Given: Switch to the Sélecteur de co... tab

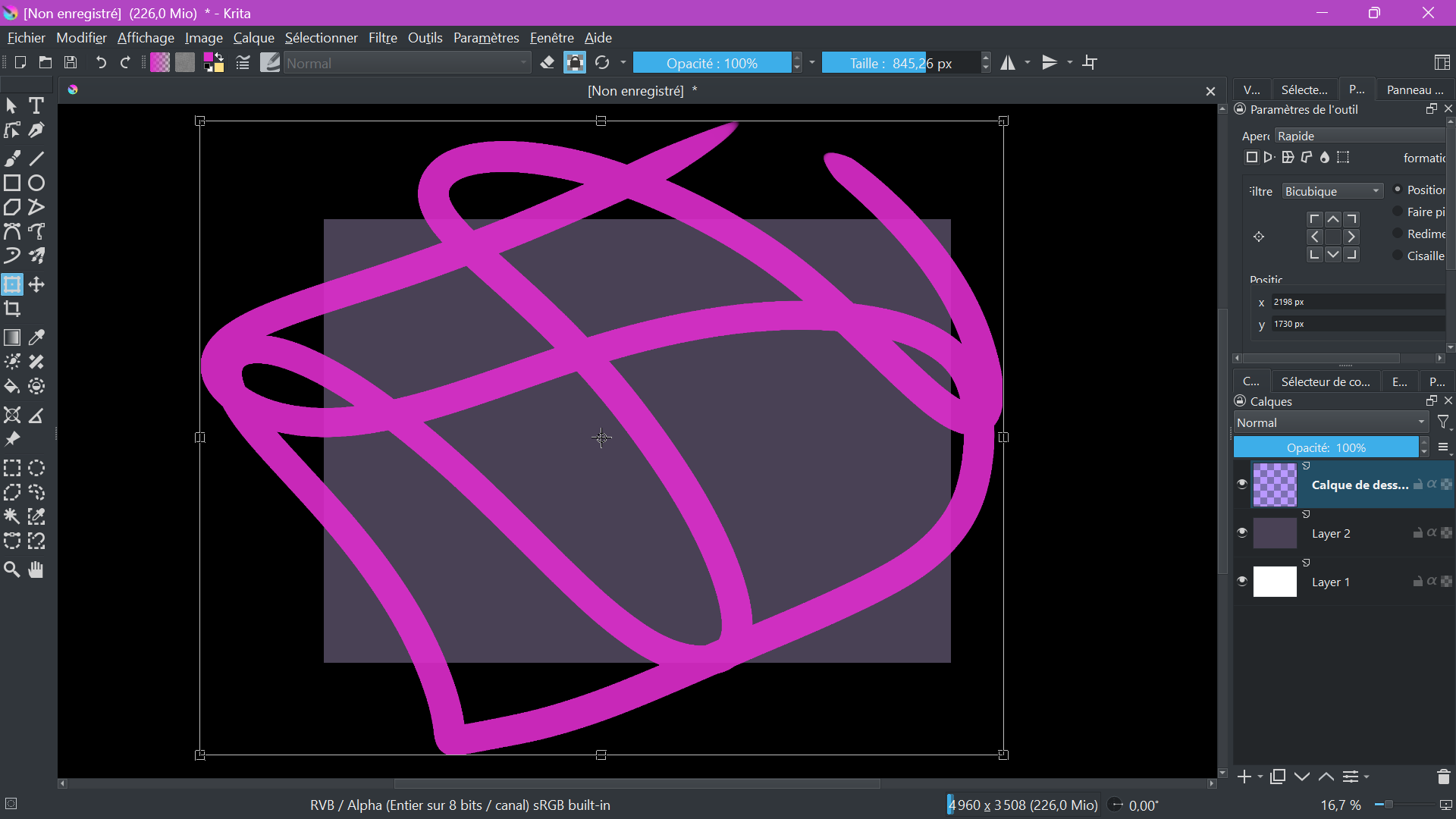Looking at the screenshot, I should [x=1325, y=382].
